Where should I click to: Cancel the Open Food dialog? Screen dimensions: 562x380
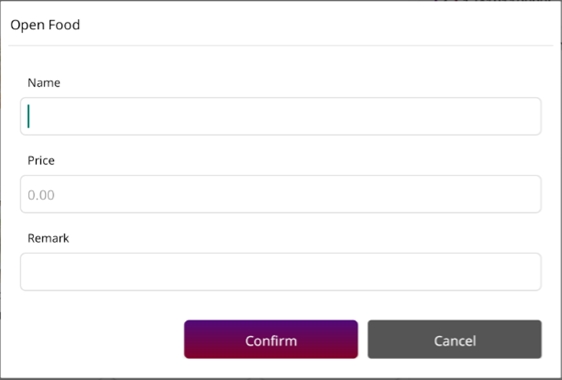[454, 339]
